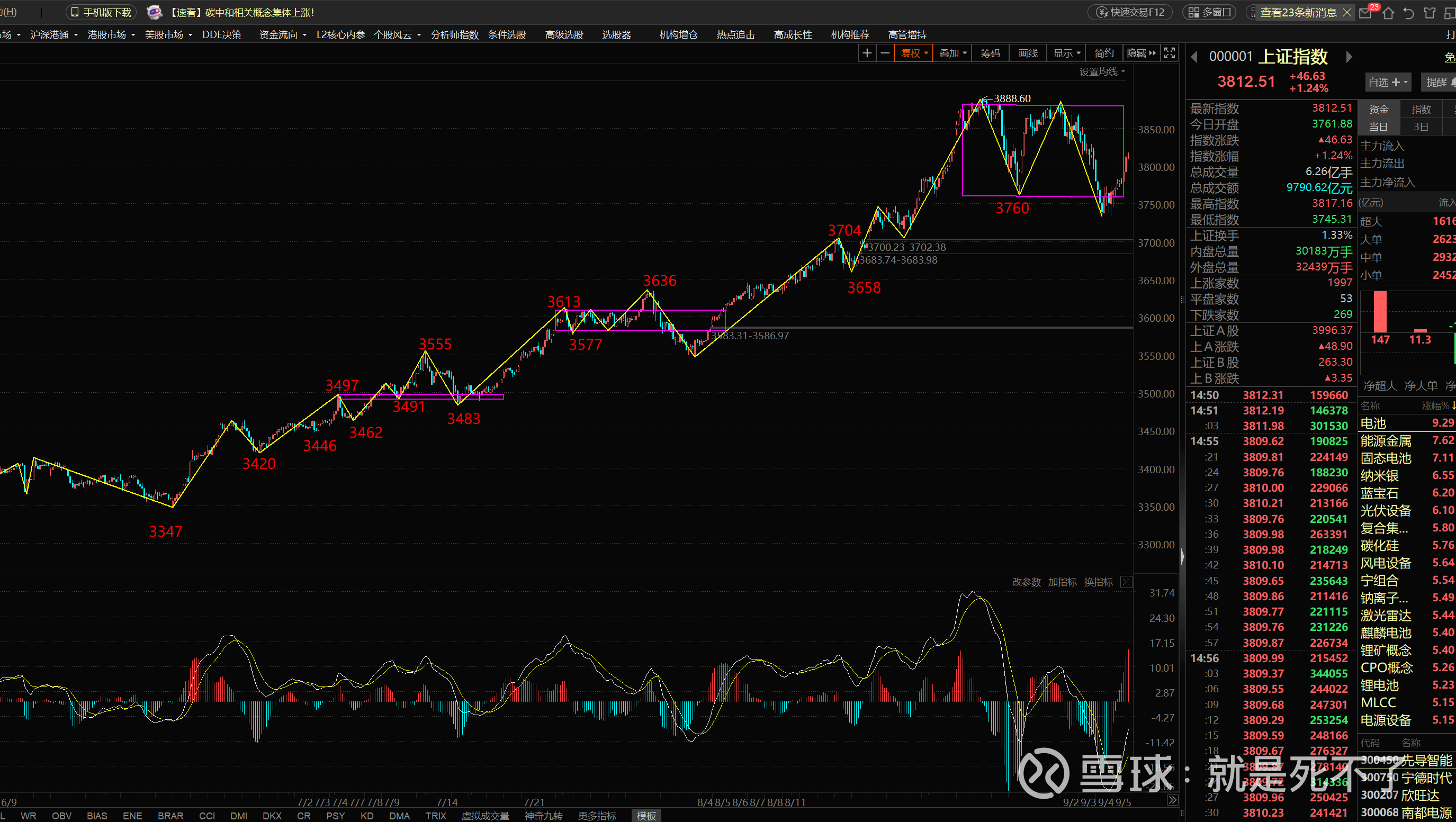Go to previous stock with left arrow
1456x822 pixels.
point(1194,57)
